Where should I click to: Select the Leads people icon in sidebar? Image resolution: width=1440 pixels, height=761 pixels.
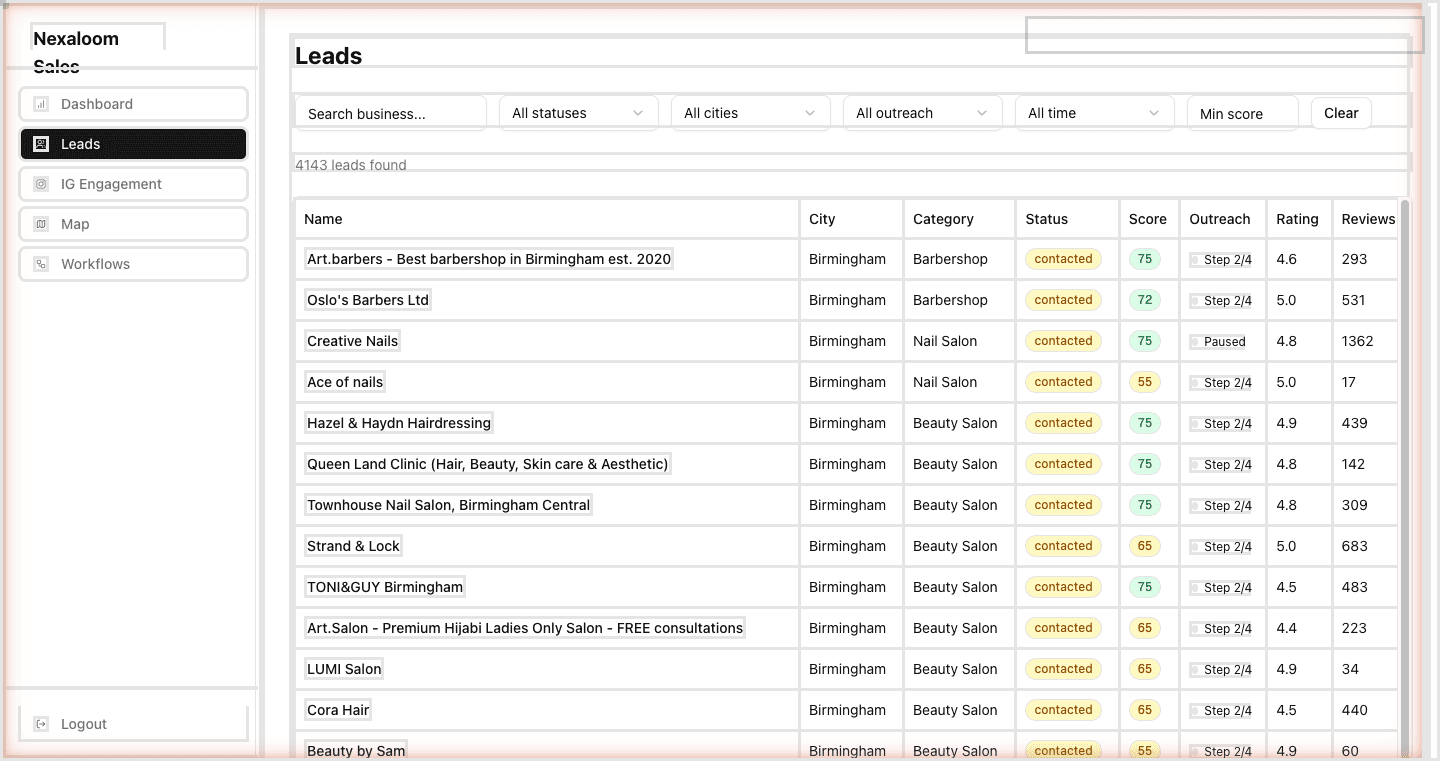coord(42,144)
